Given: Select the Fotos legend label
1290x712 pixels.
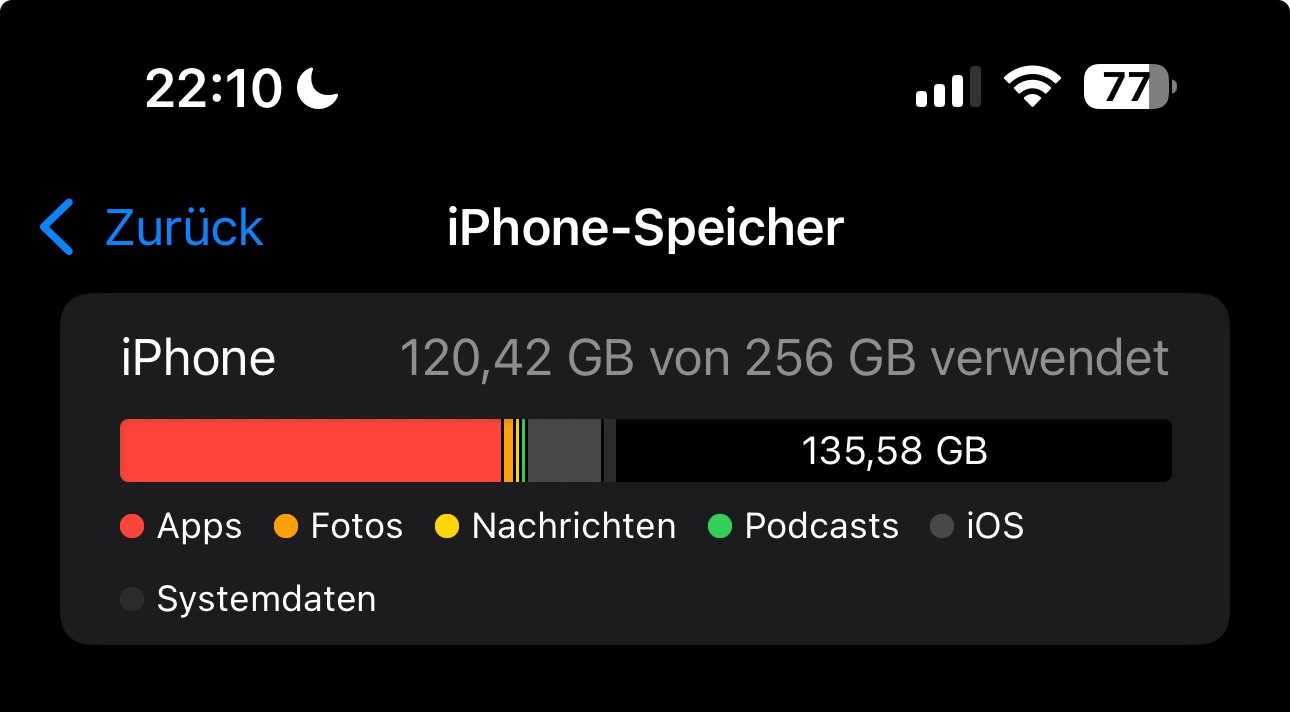Looking at the screenshot, I should 356,526.
